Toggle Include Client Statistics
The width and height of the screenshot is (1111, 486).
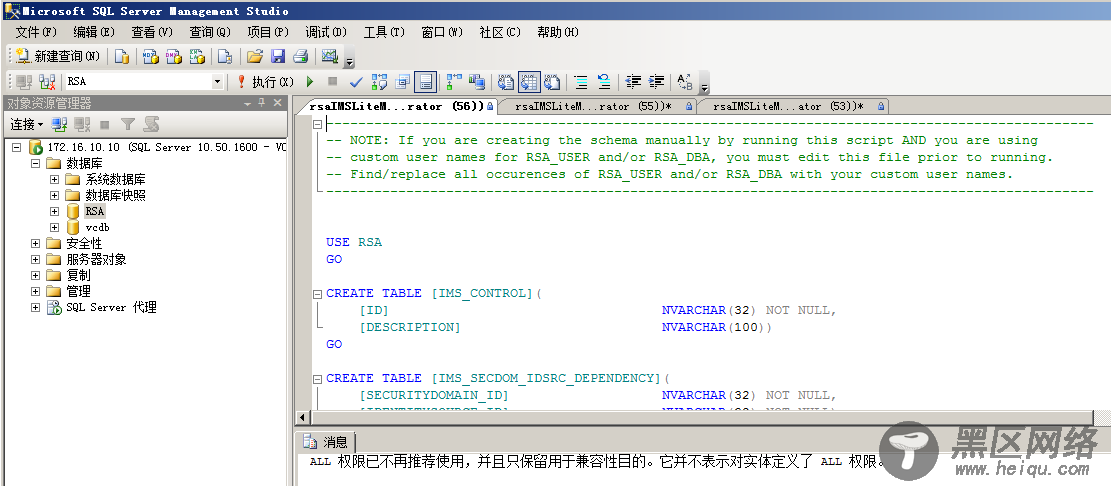tap(477, 82)
